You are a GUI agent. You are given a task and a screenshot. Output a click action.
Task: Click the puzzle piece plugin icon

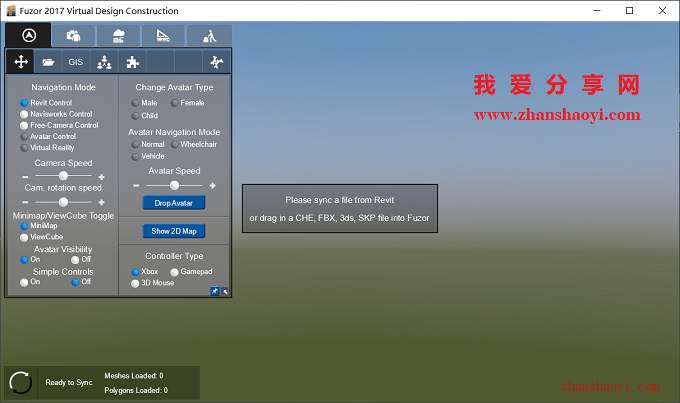click(132, 62)
